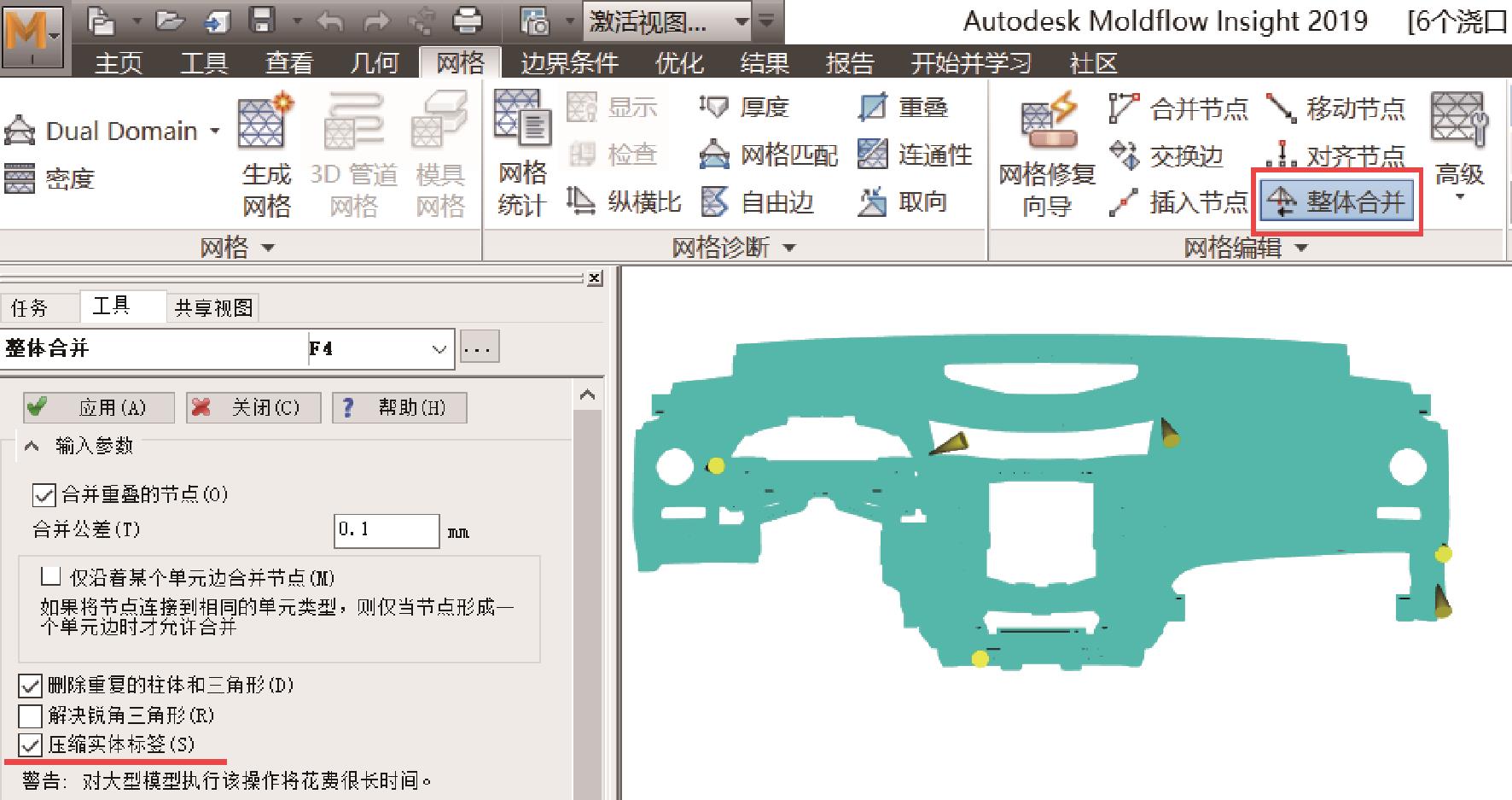Switch to the 边界条件 ribbon tab
Image resolution: width=1512 pixels, height=800 pixels.
[x=569, y=62]
